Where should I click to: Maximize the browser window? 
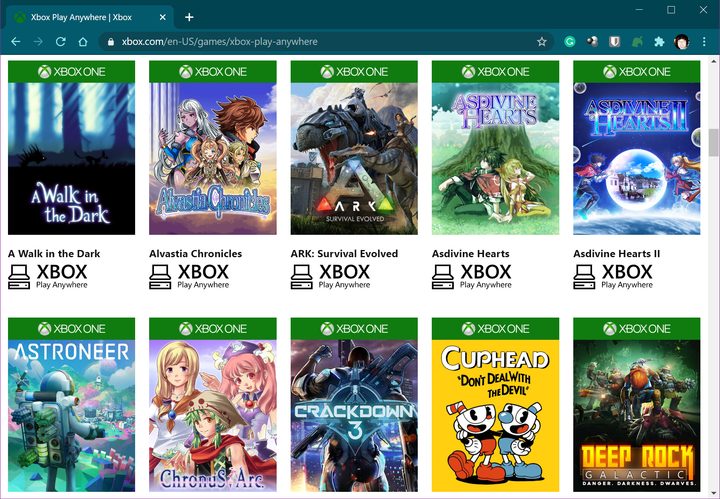coord(671,10)
